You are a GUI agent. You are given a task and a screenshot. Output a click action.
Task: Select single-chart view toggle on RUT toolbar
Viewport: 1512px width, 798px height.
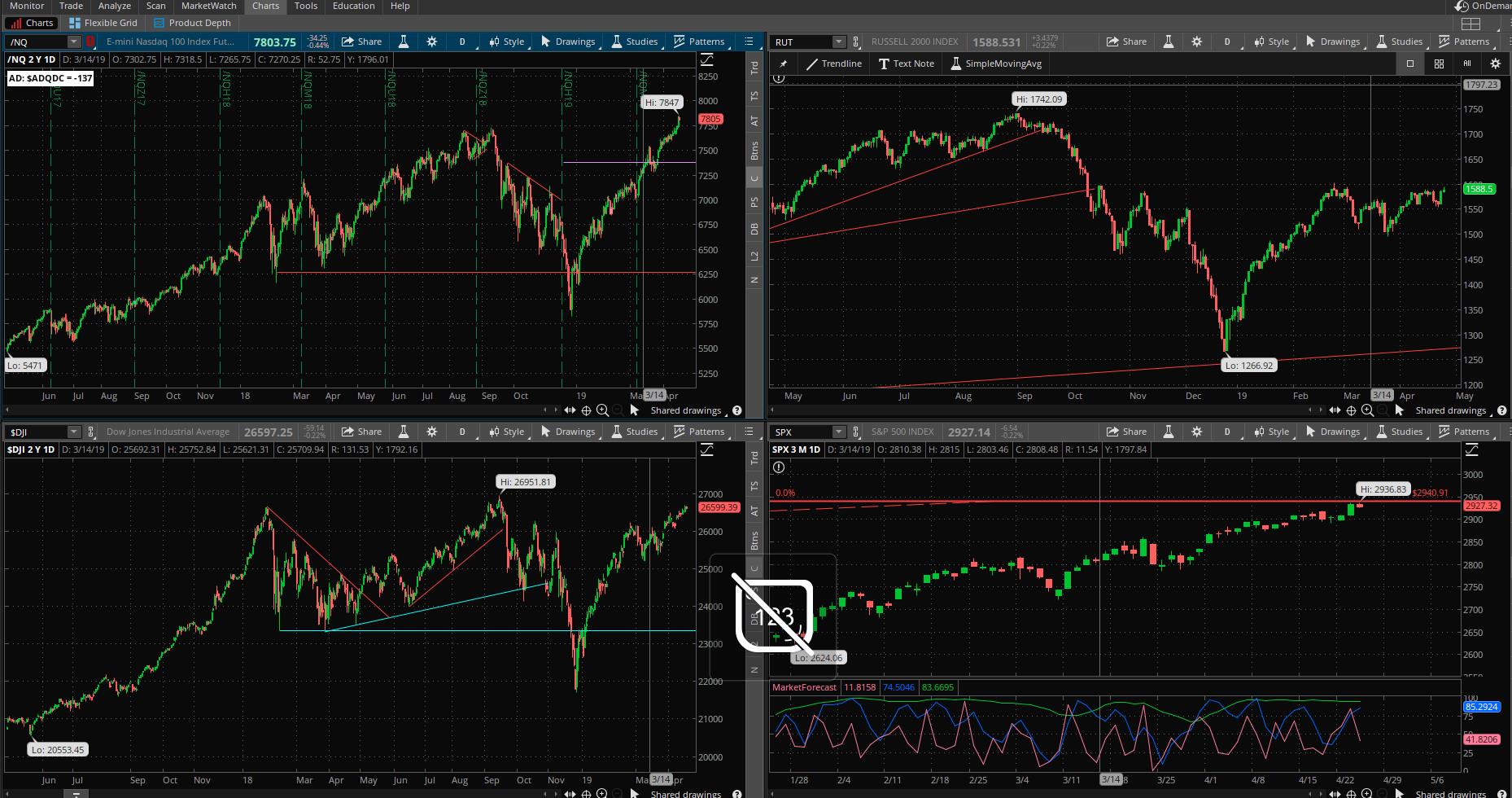tap(1410, 64)
